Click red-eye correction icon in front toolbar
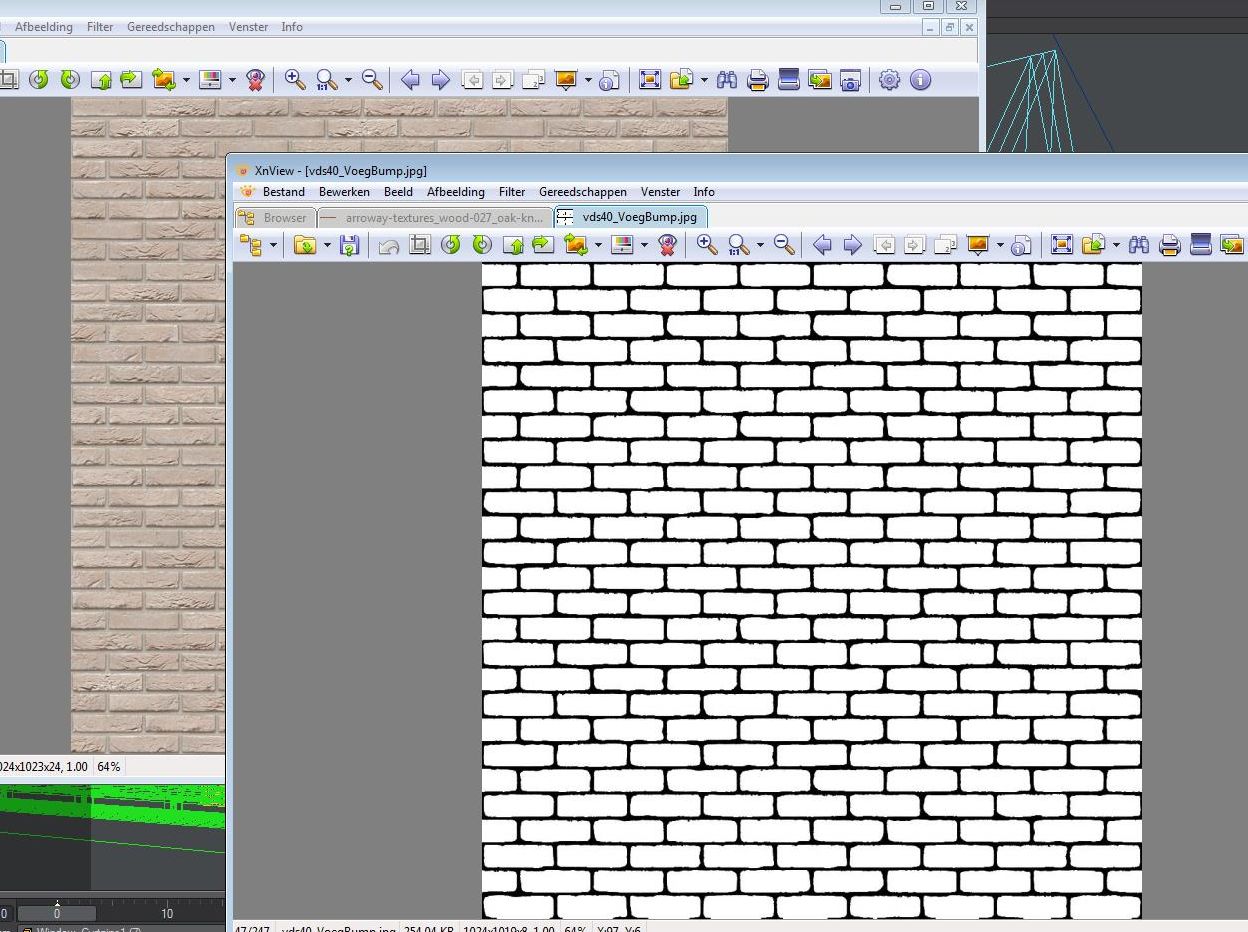The height and width of the screenshot is (932, 1248). (x=668, y=245)
